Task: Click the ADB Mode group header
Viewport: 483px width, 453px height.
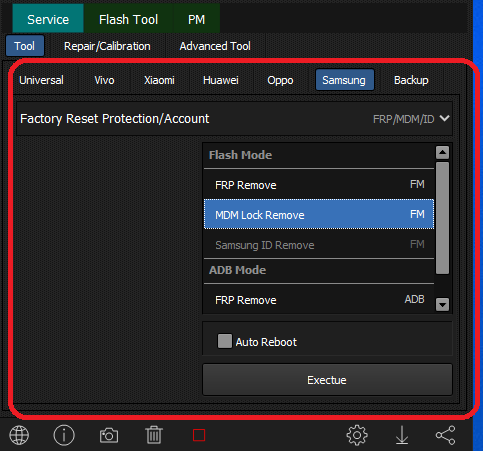Action: click(x=319, y=270)
